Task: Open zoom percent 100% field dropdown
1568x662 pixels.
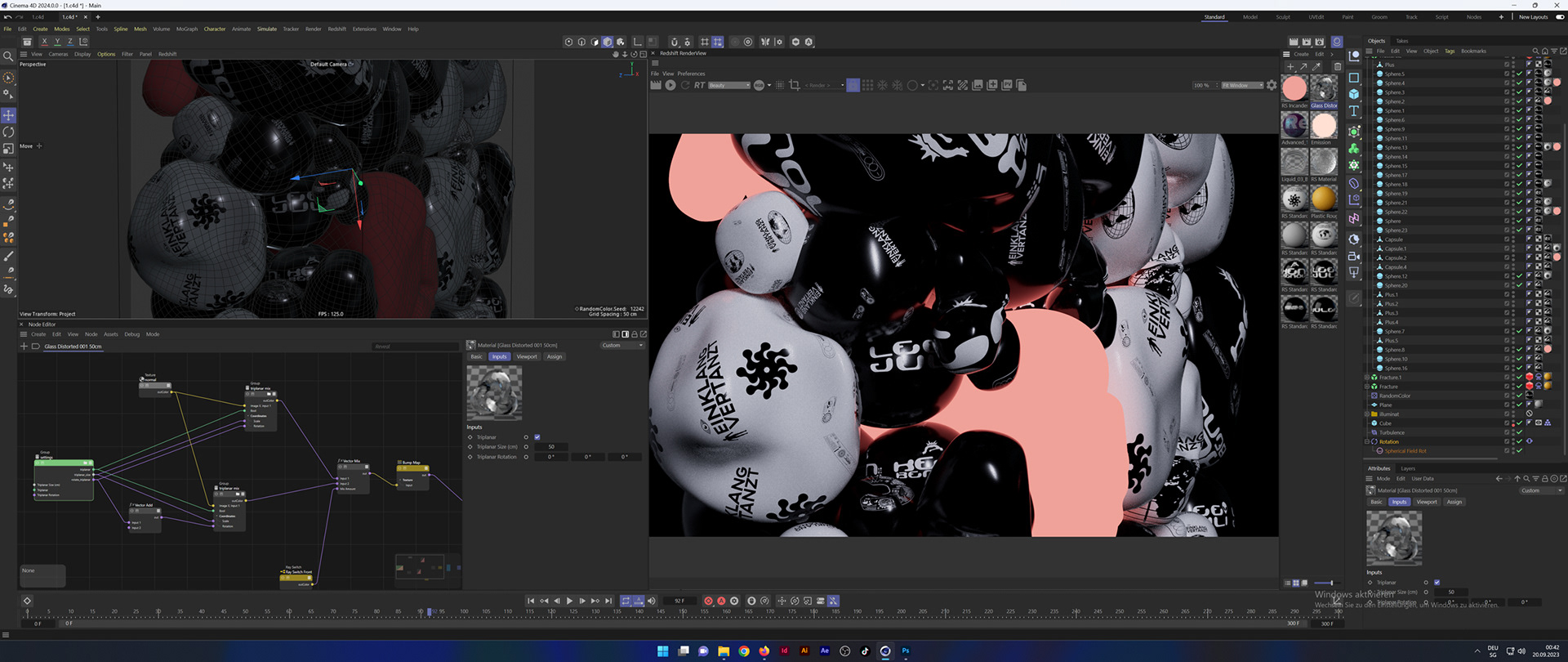Action: click(1205, 85)
